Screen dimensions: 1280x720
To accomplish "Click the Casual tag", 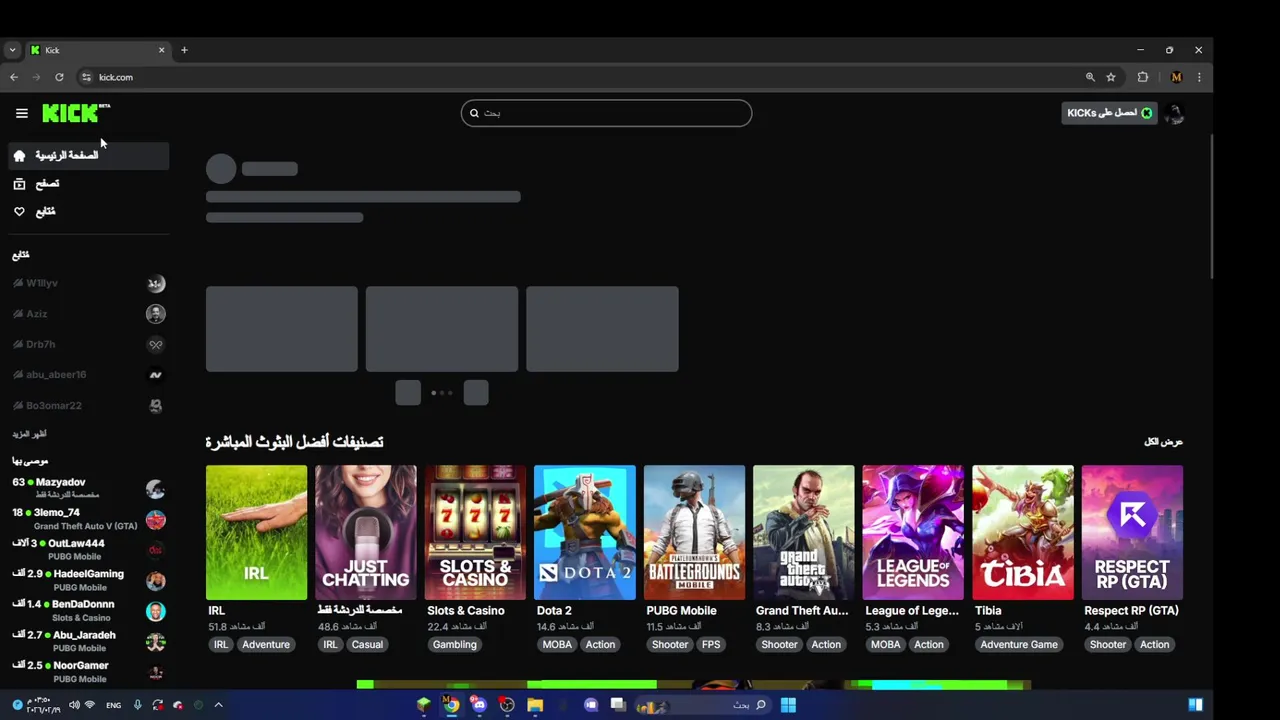I will click(367, 644).
